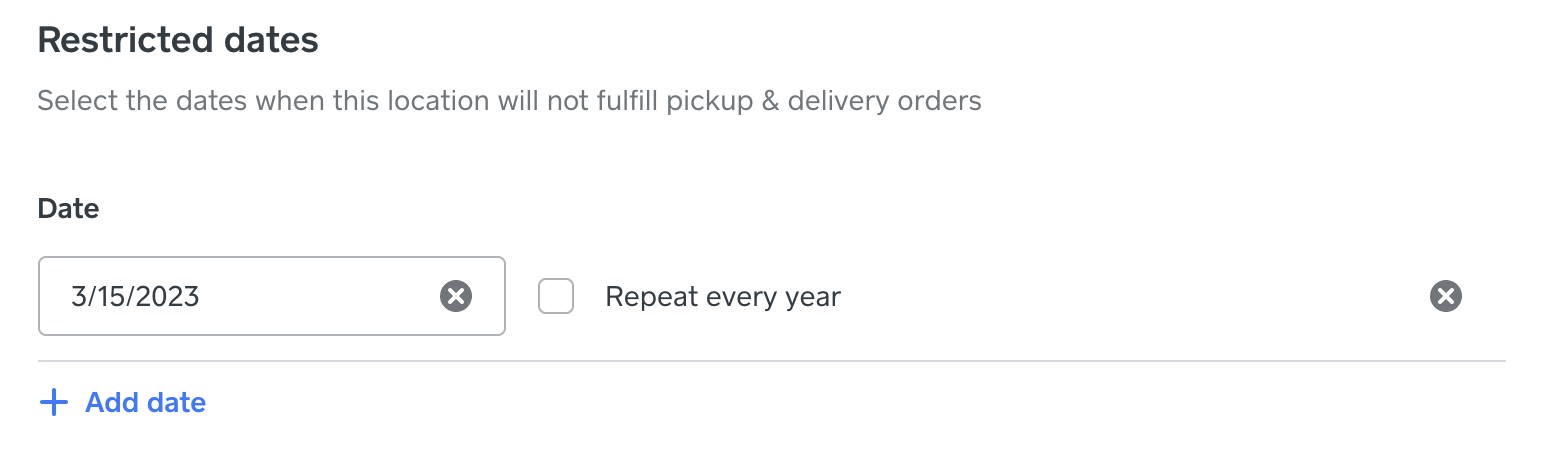Enable the Repeat every year checkbox
The width and height of the screenshot is (1542, 454).
coord(556,296)
